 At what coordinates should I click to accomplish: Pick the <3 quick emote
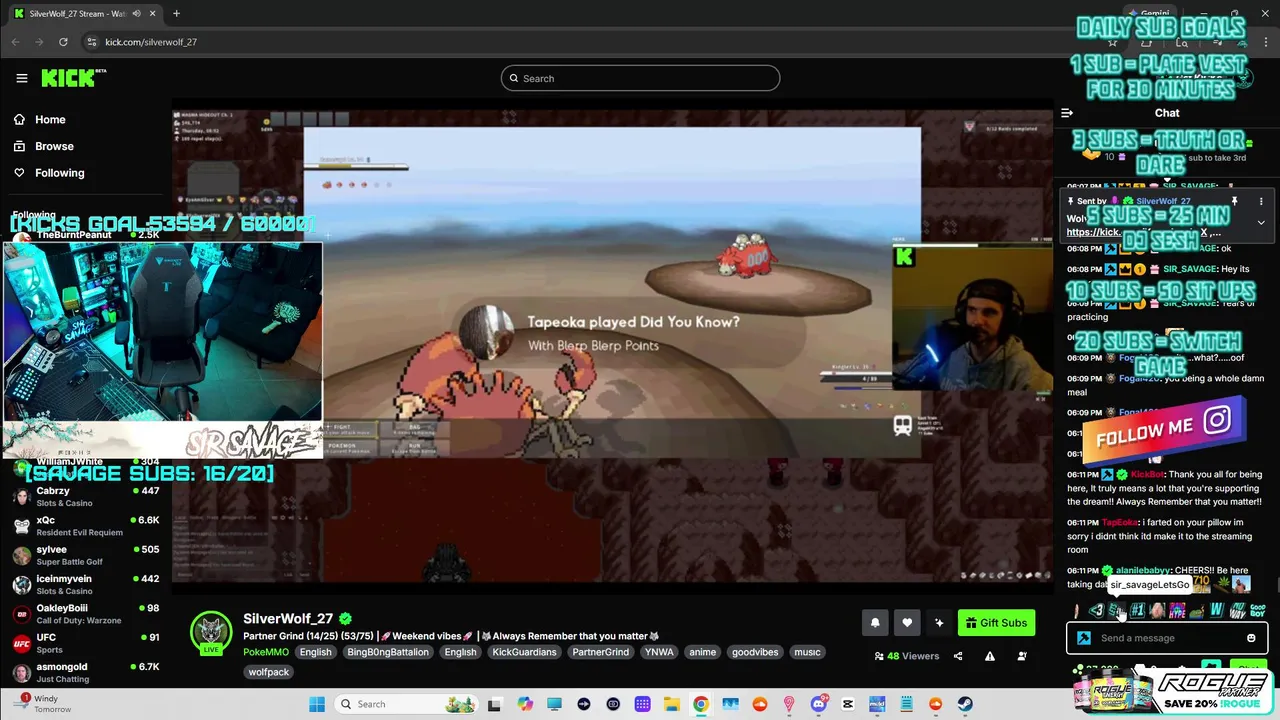(x=1097, y=610)
